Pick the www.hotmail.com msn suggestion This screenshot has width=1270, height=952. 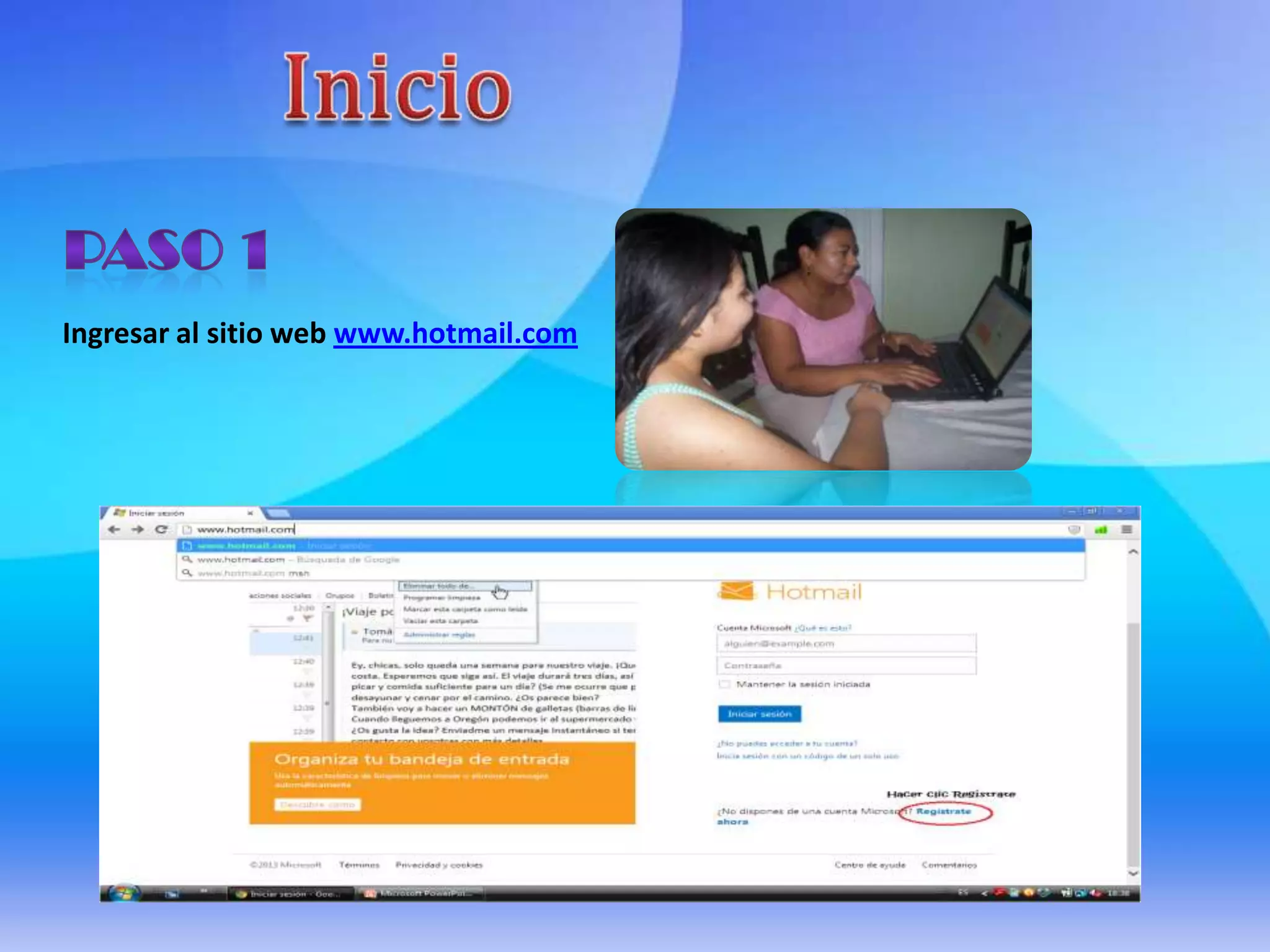point(253,573)
